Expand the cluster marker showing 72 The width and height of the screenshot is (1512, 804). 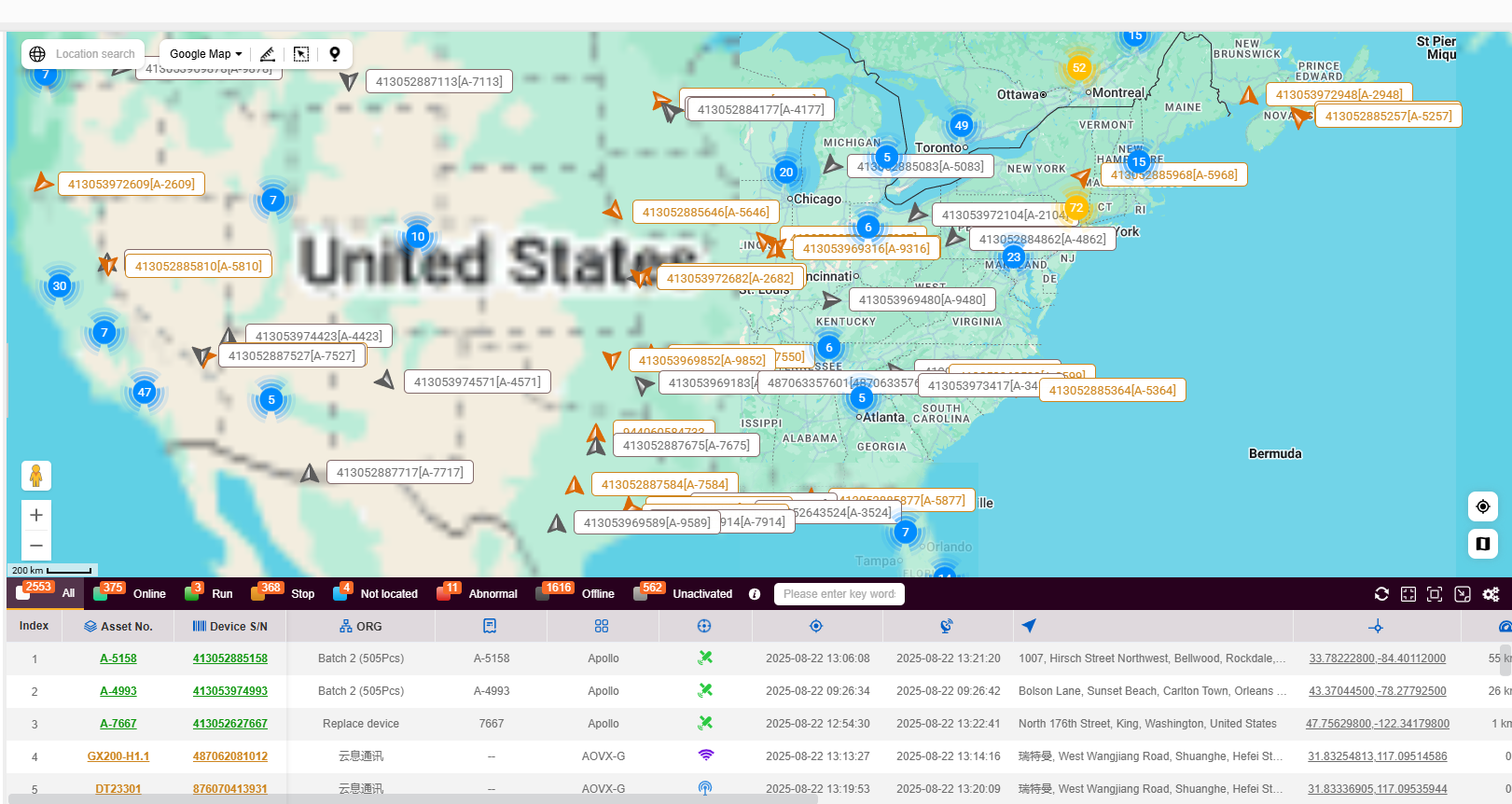1076,208
